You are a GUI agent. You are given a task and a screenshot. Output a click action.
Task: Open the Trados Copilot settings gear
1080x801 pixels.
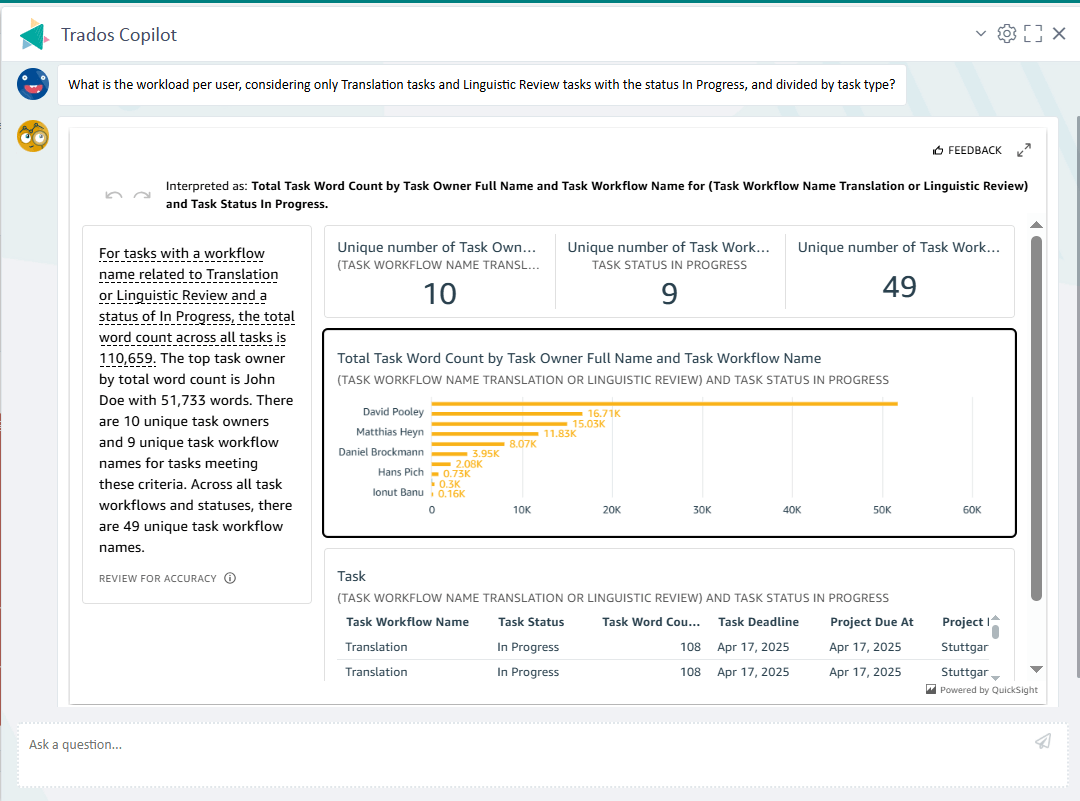(x=1006, y=34)
